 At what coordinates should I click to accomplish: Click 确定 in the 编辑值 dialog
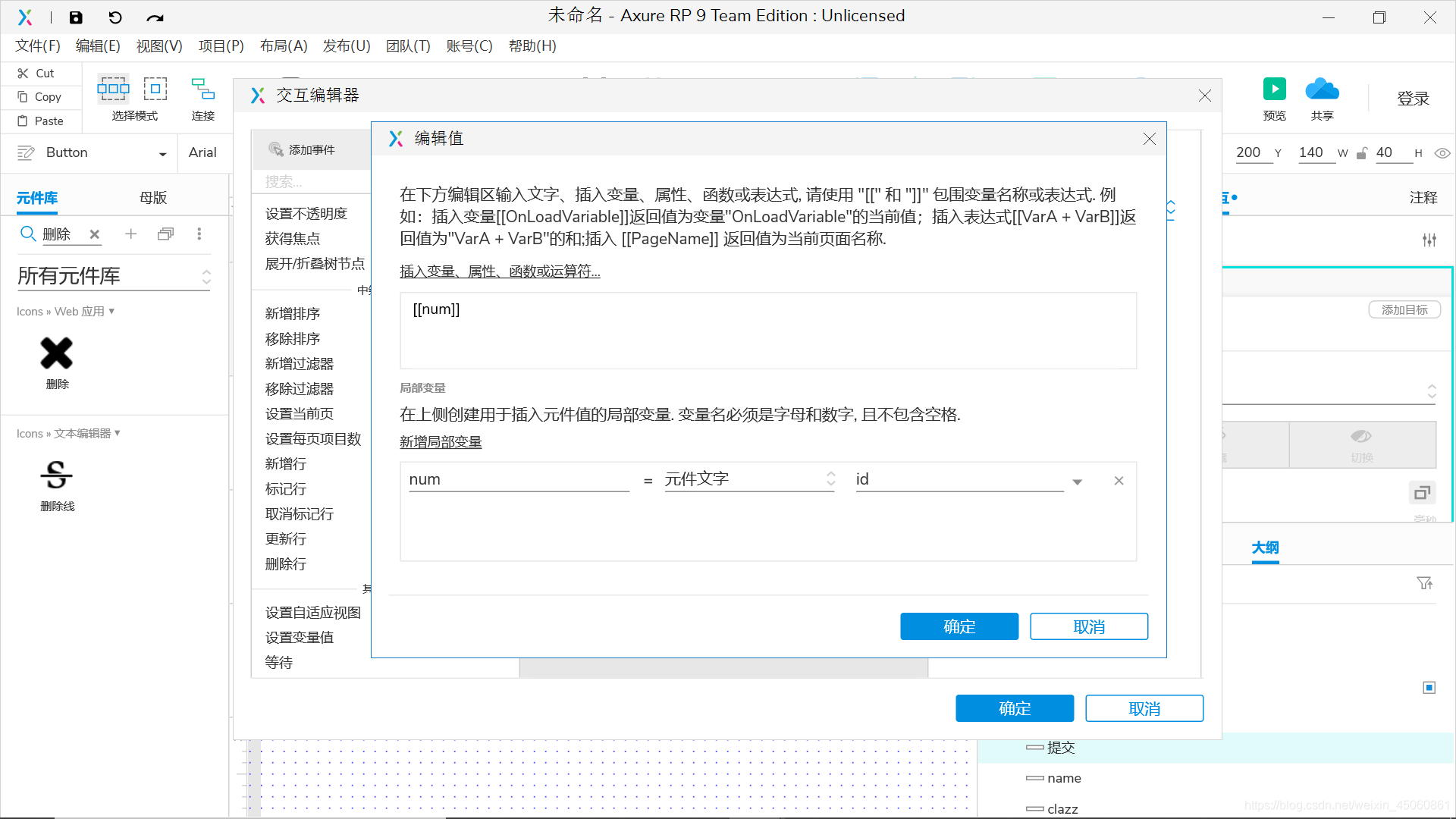coord(959,626)
